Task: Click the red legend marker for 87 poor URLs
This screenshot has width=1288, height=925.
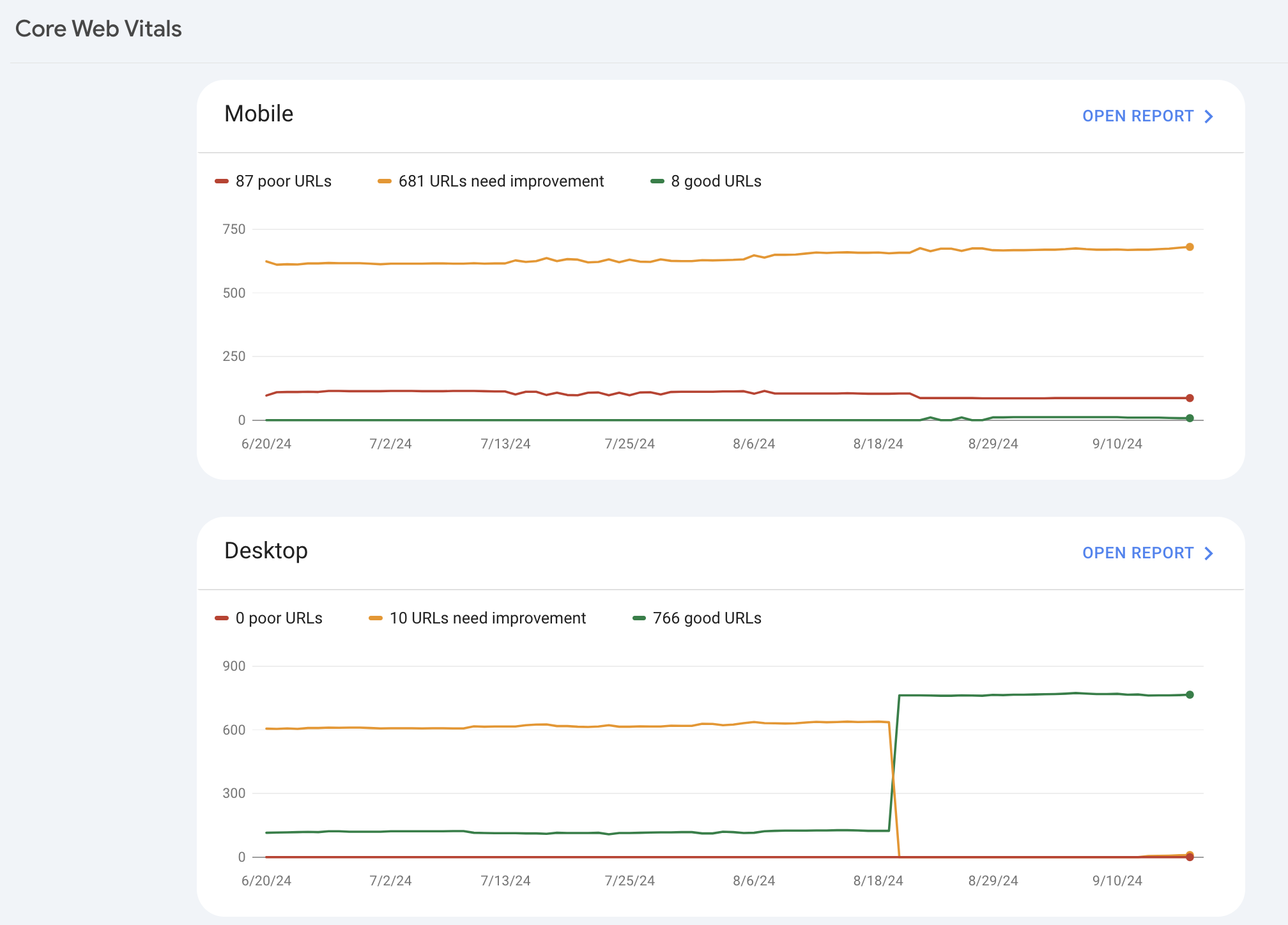Action: click(222, 181)
